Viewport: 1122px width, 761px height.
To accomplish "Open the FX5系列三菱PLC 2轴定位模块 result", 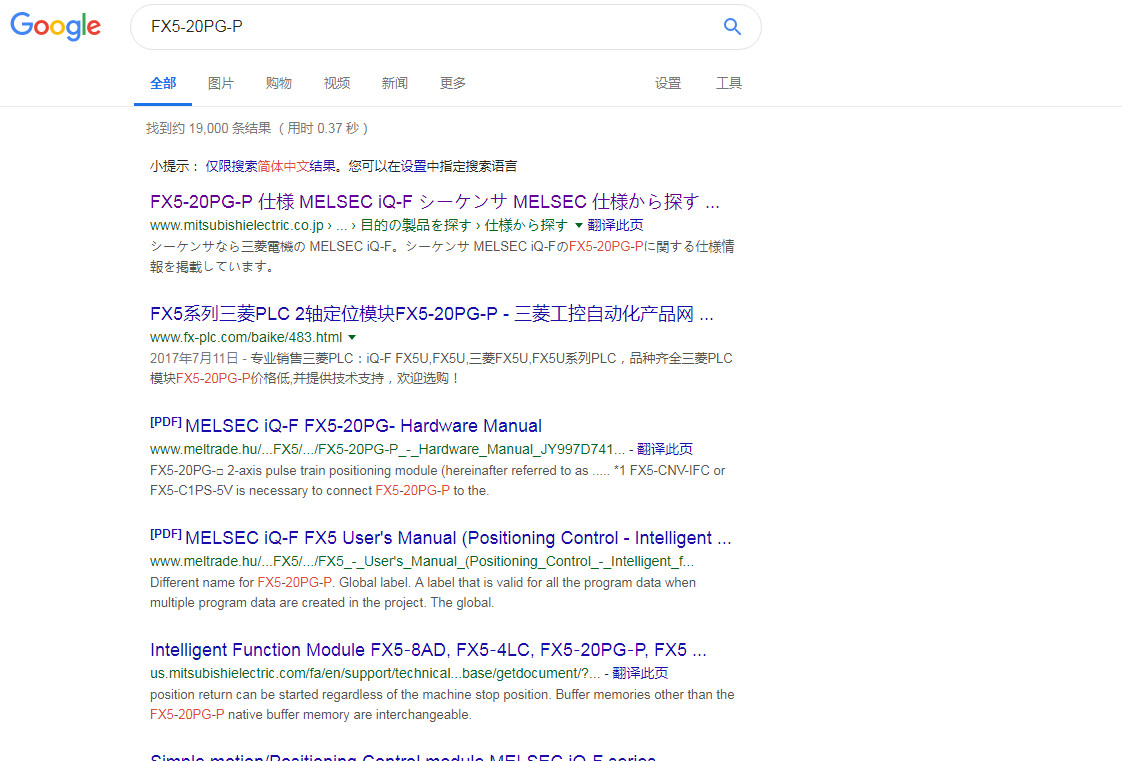I will 431,314.
